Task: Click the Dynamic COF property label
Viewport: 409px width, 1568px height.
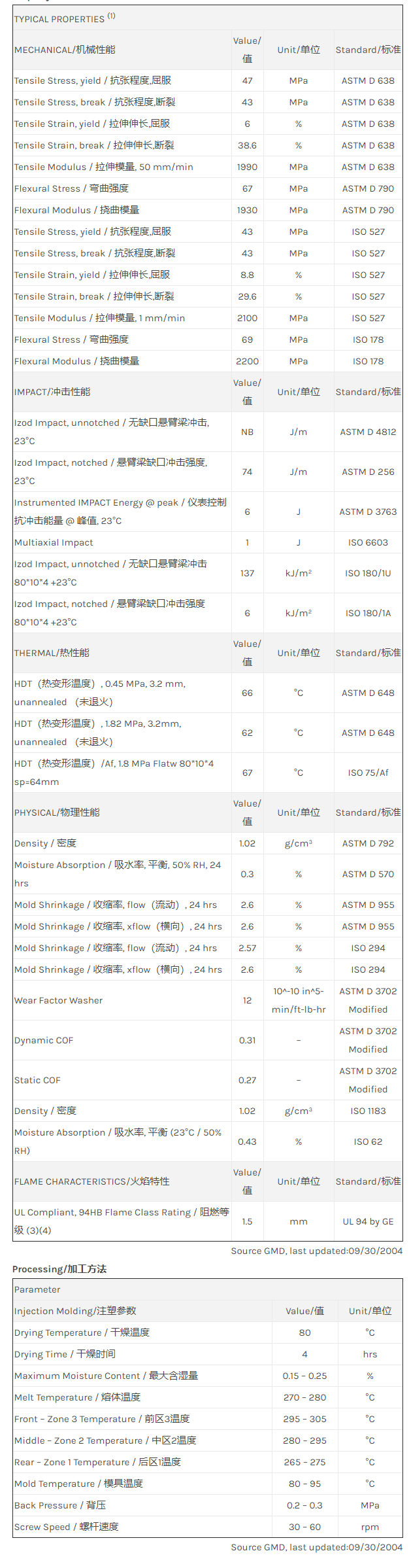Action: 44,1040
